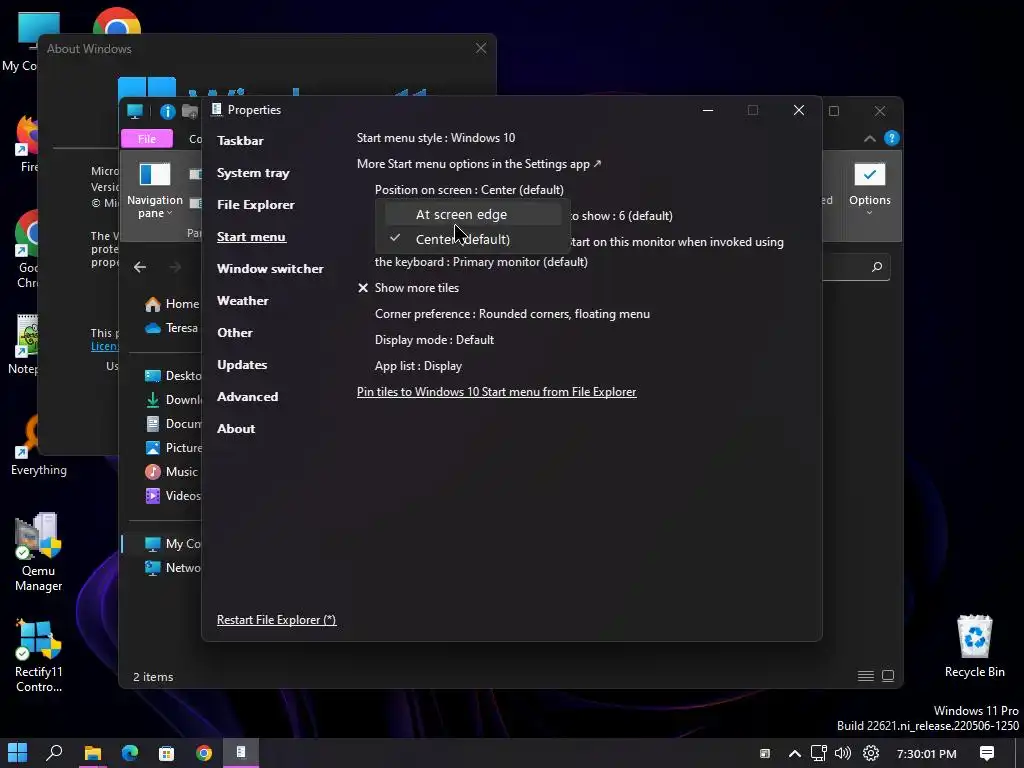Collapse the Explorer ribbon with chevron
Image resolution: width=1024 pixels, height=768 pixels.
869,138
